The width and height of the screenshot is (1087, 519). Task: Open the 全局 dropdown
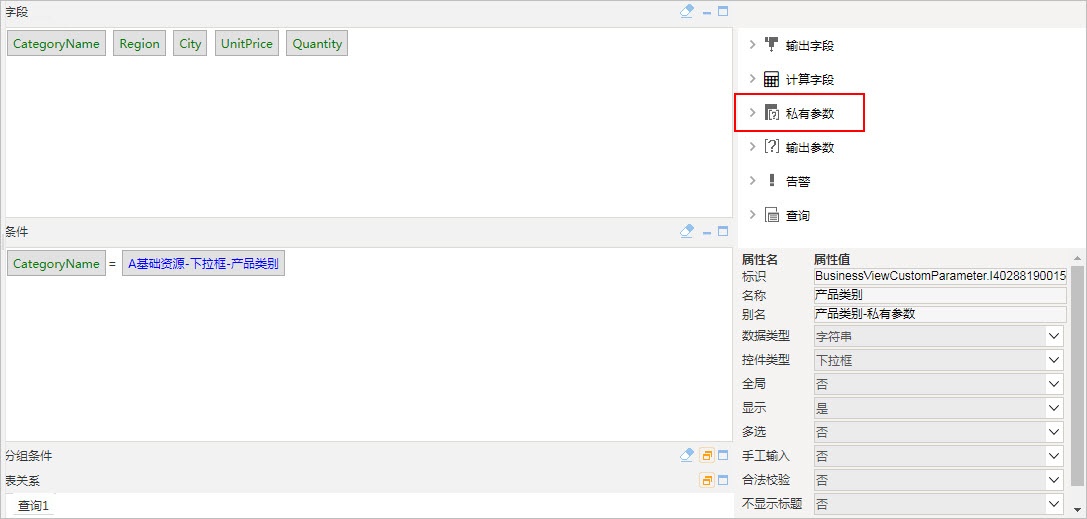pos(939,384)
